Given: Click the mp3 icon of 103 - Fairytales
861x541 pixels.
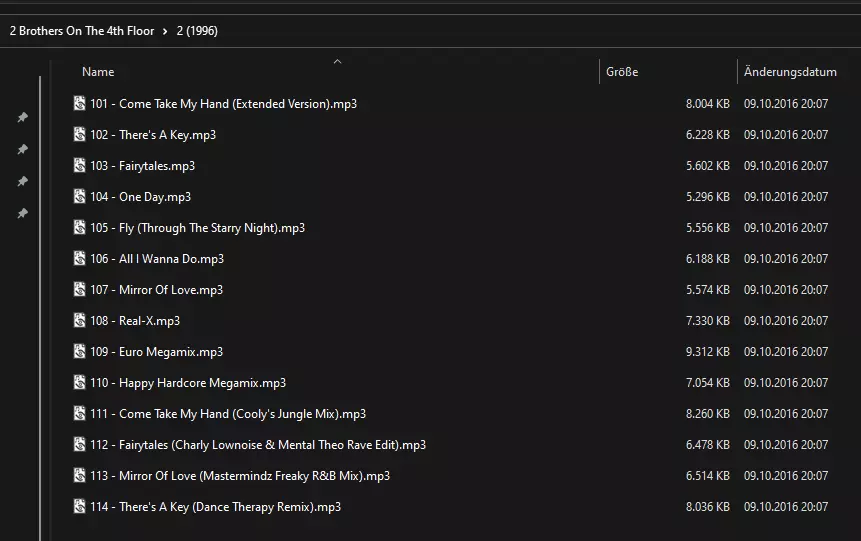Looking at the screenshot, I should [80, 165].
